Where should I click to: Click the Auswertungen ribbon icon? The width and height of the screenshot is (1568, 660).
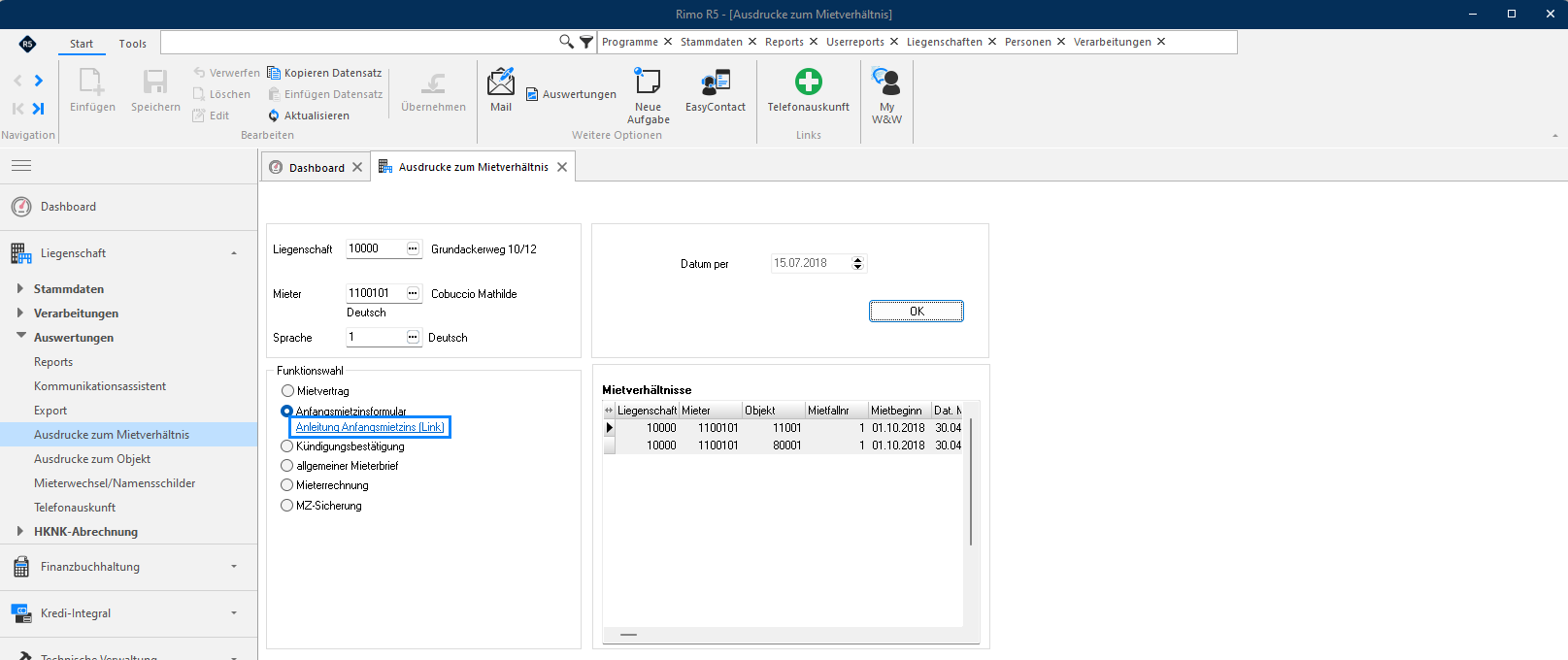pyautogui.click(x=533, y=94)
